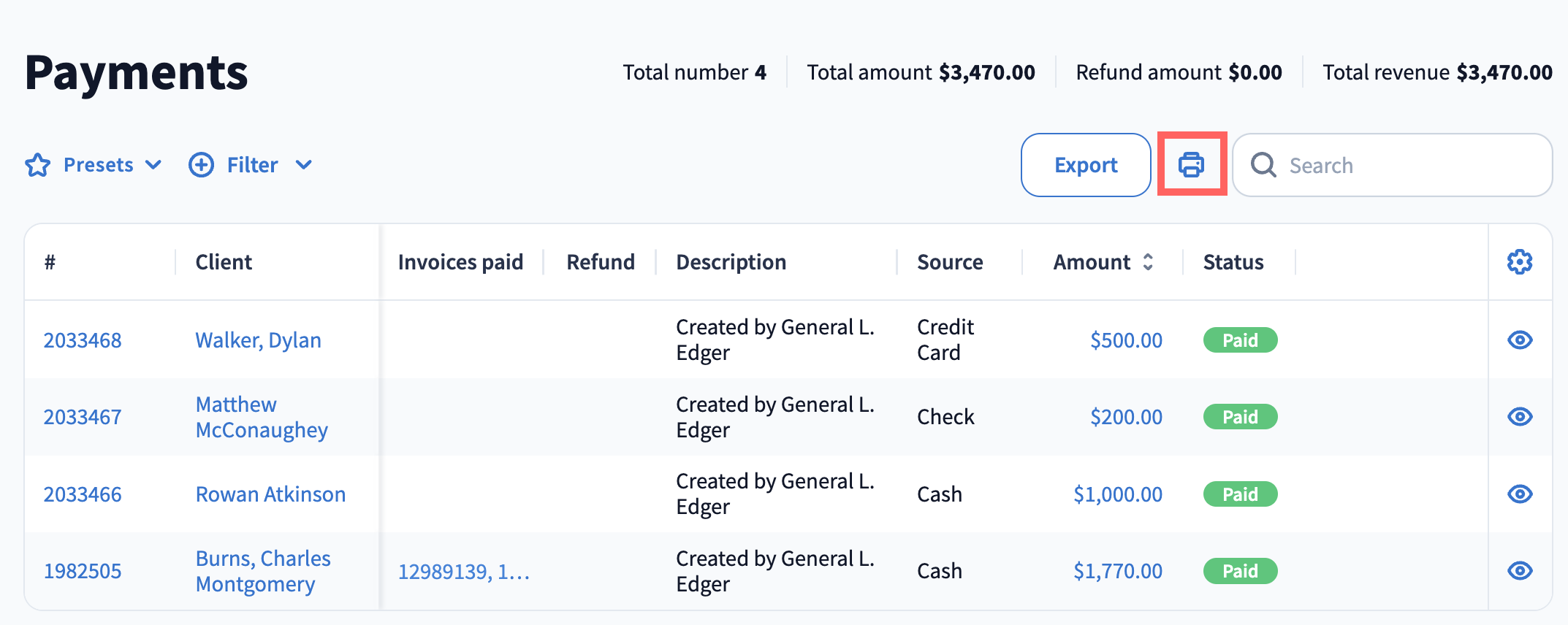Open Rowan Atkinson client link
Image resolution: width=1568 pixels, height=625 pixels.
click(x=270, y=494)
